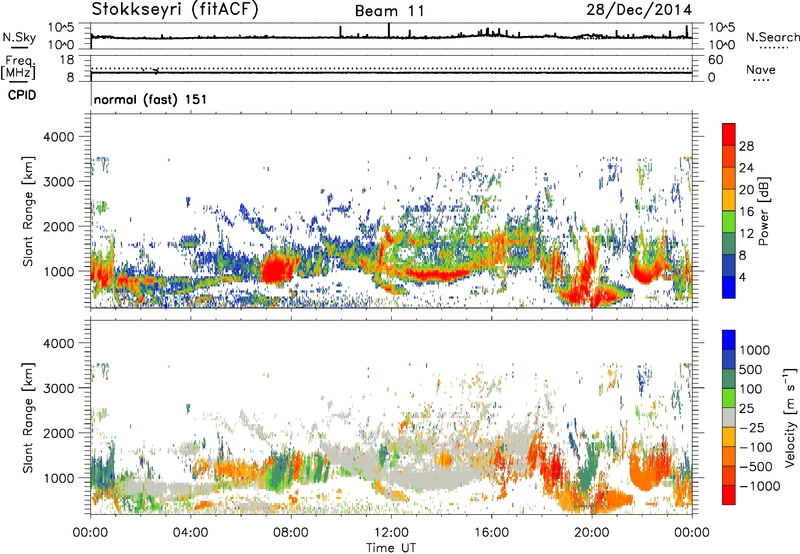The image size is (800, 554).
Task: Click the blue top segment of Velocity color bar
Action: [x=729, y=340]
